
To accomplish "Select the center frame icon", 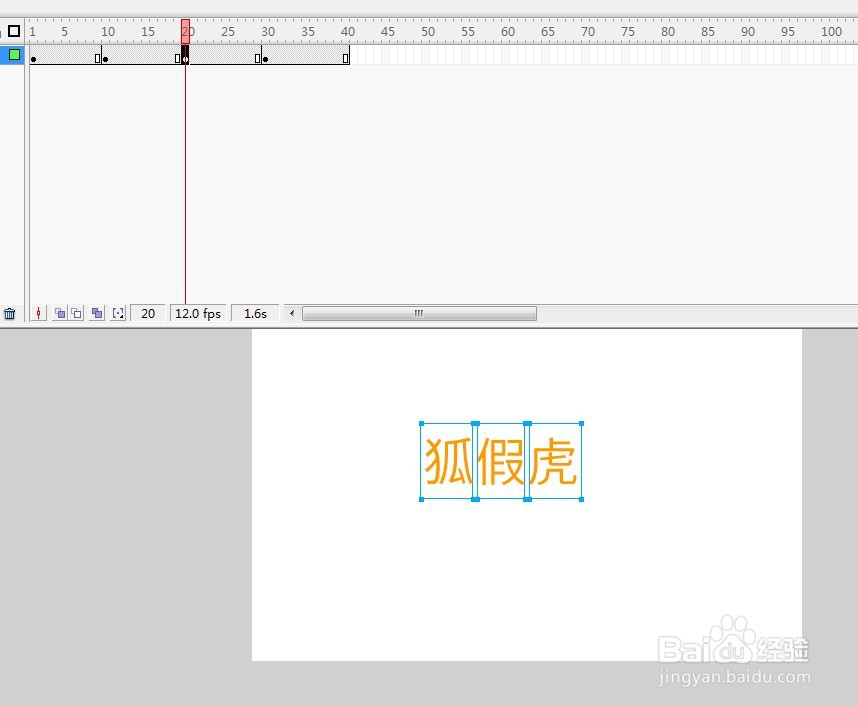I will (38, 313).
